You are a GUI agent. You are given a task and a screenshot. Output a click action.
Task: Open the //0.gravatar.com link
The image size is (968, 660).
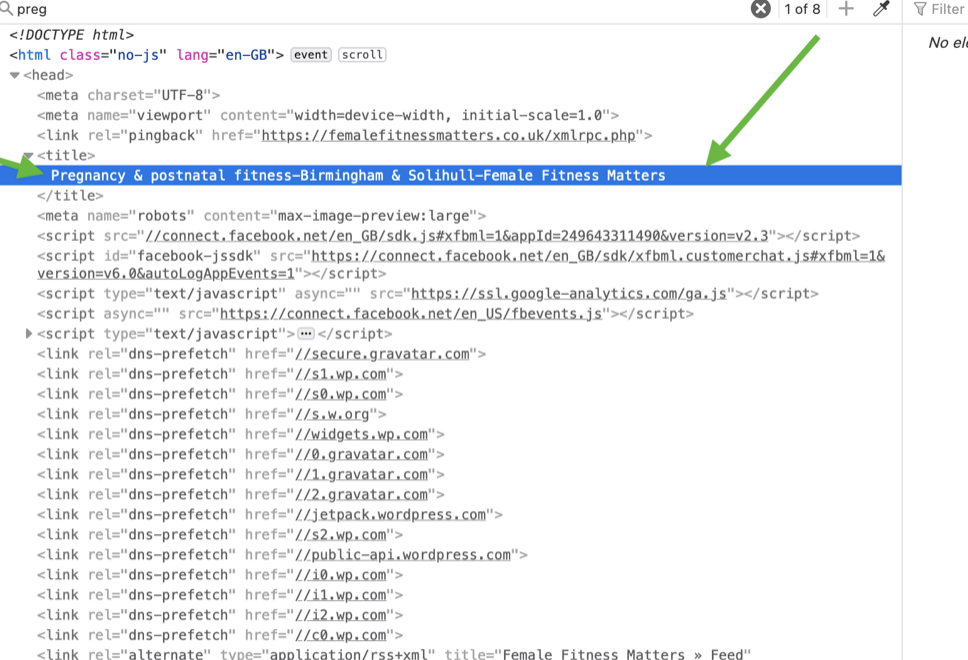361,454
